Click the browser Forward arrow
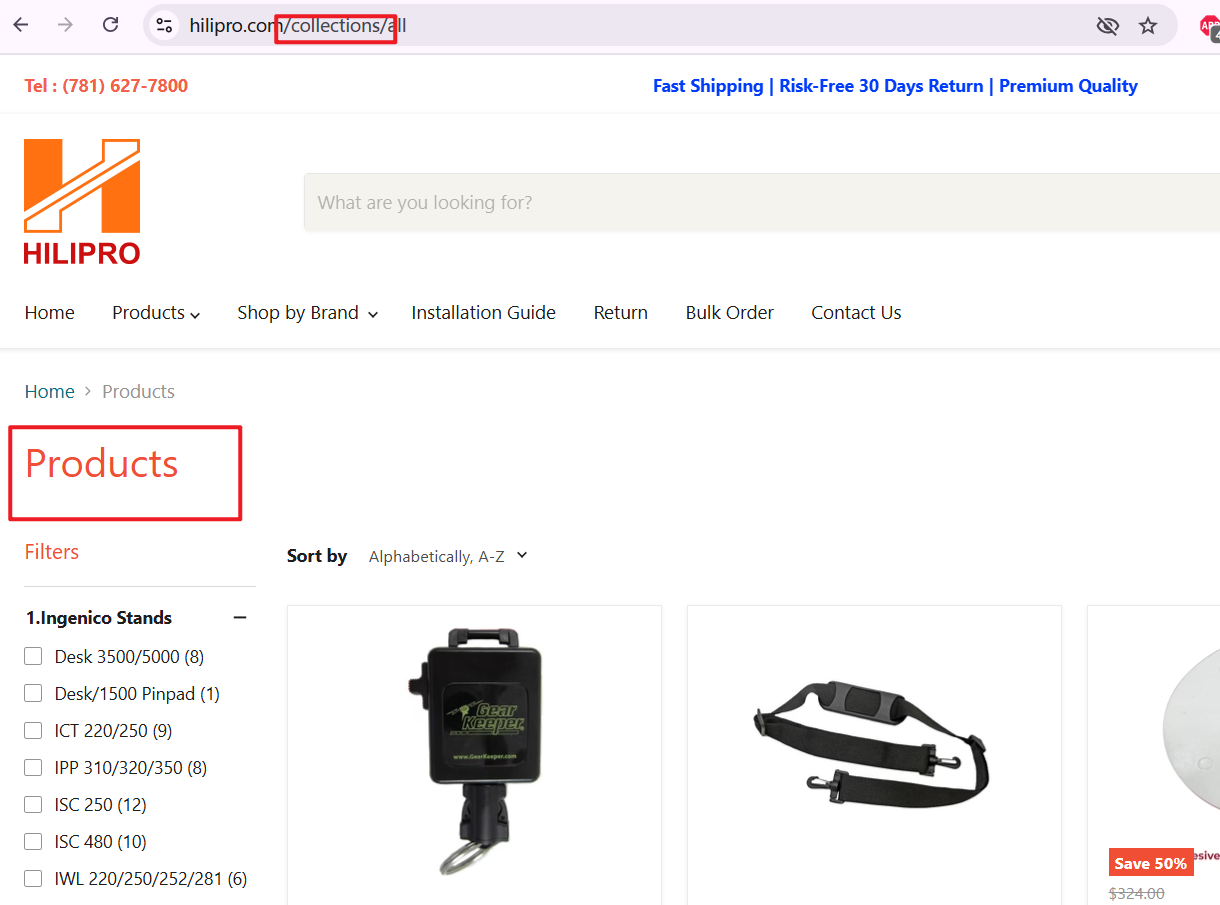 click(x=66, y=25)
